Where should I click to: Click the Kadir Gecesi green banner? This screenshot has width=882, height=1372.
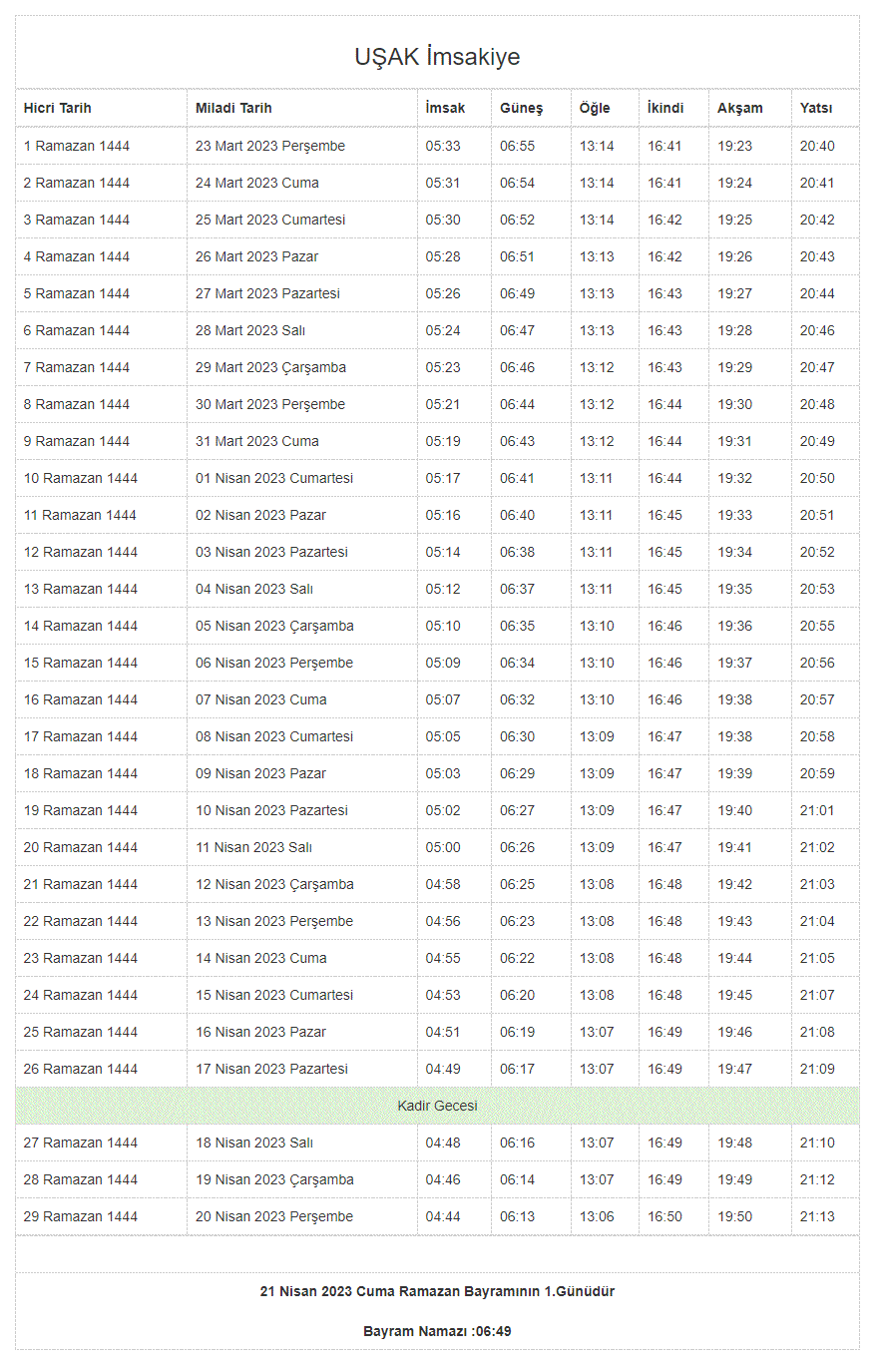tap(437, 1106)
